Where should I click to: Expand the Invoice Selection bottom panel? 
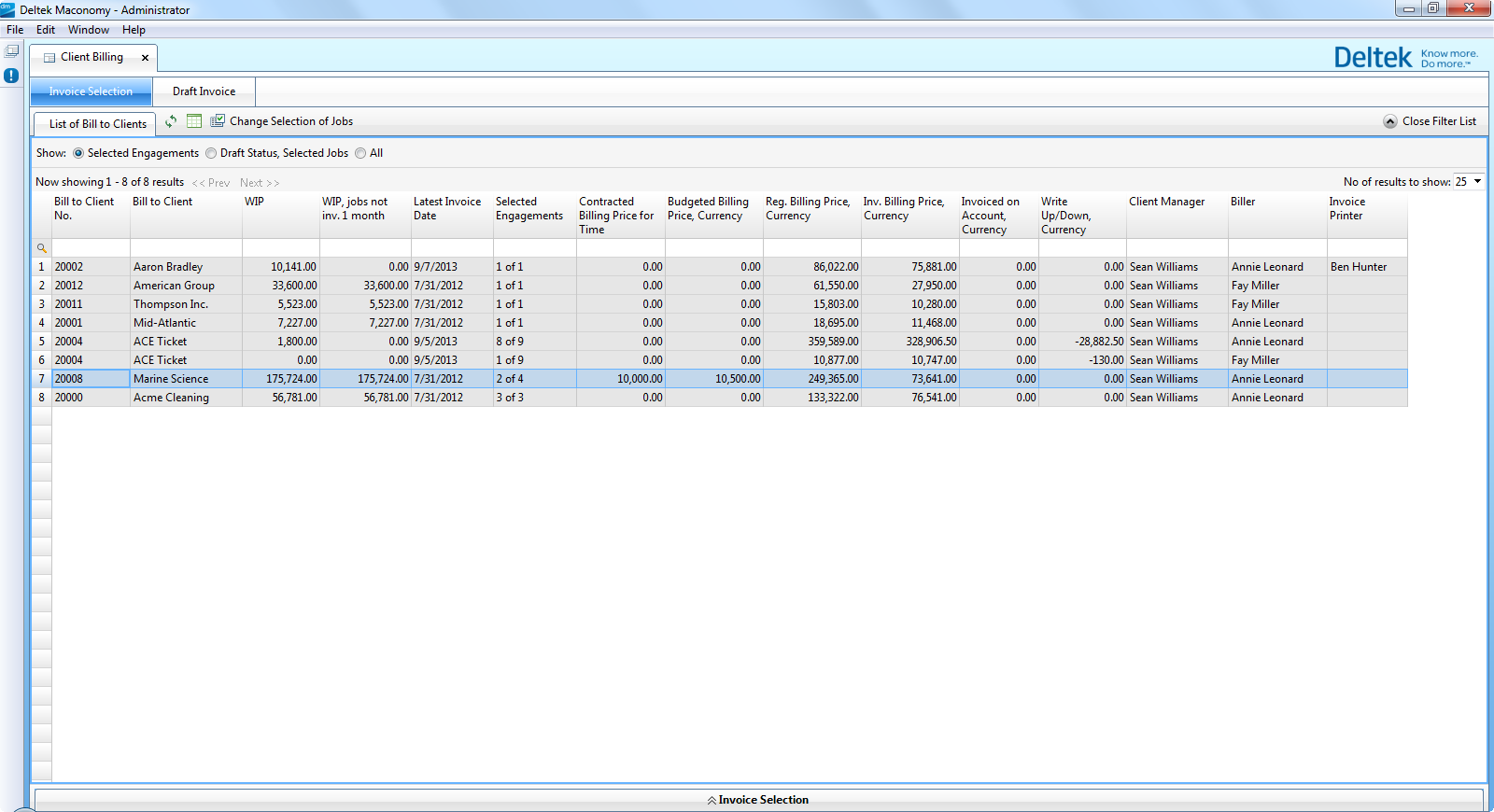click(758, 800)
